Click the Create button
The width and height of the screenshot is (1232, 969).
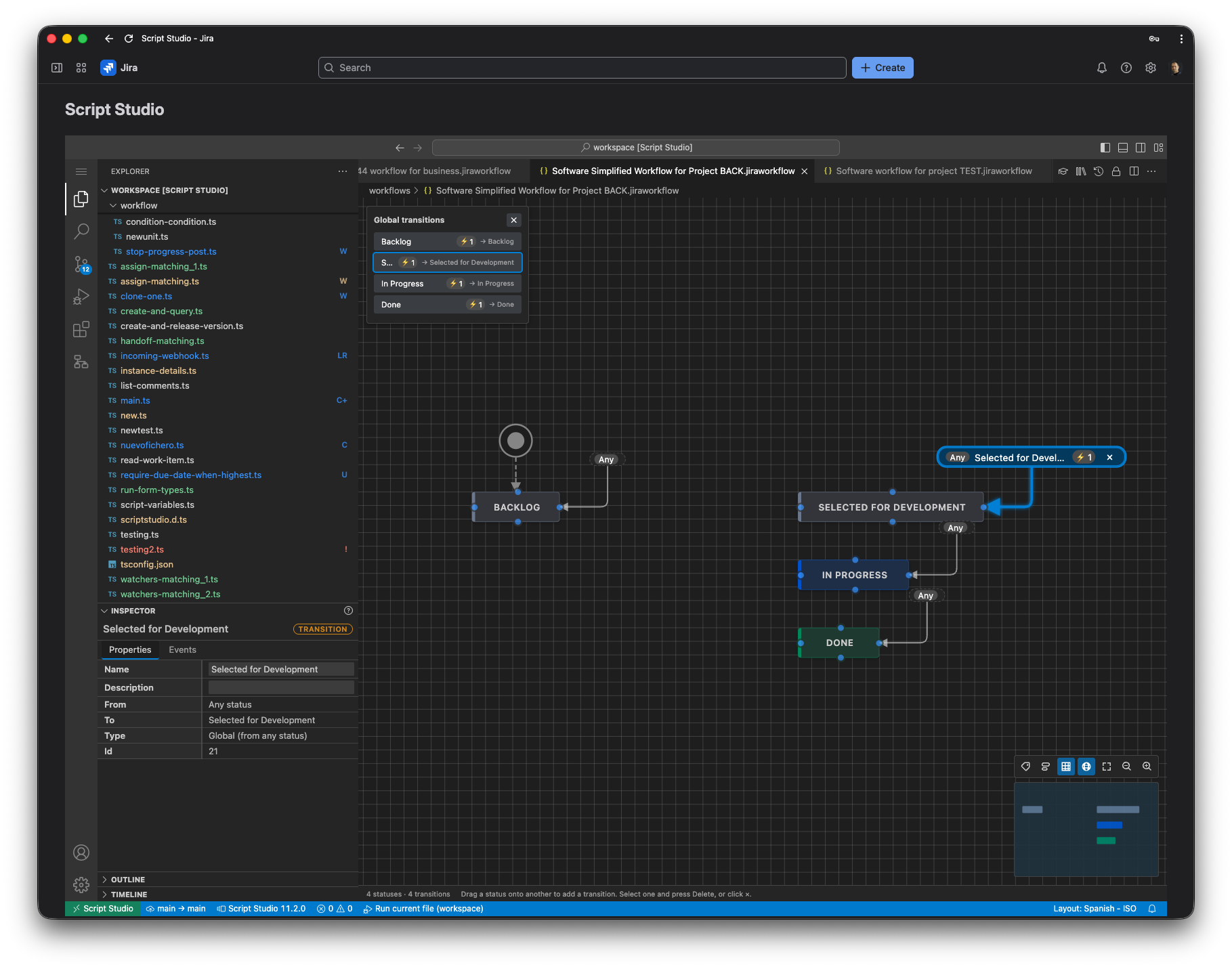(x=883, y=68)
